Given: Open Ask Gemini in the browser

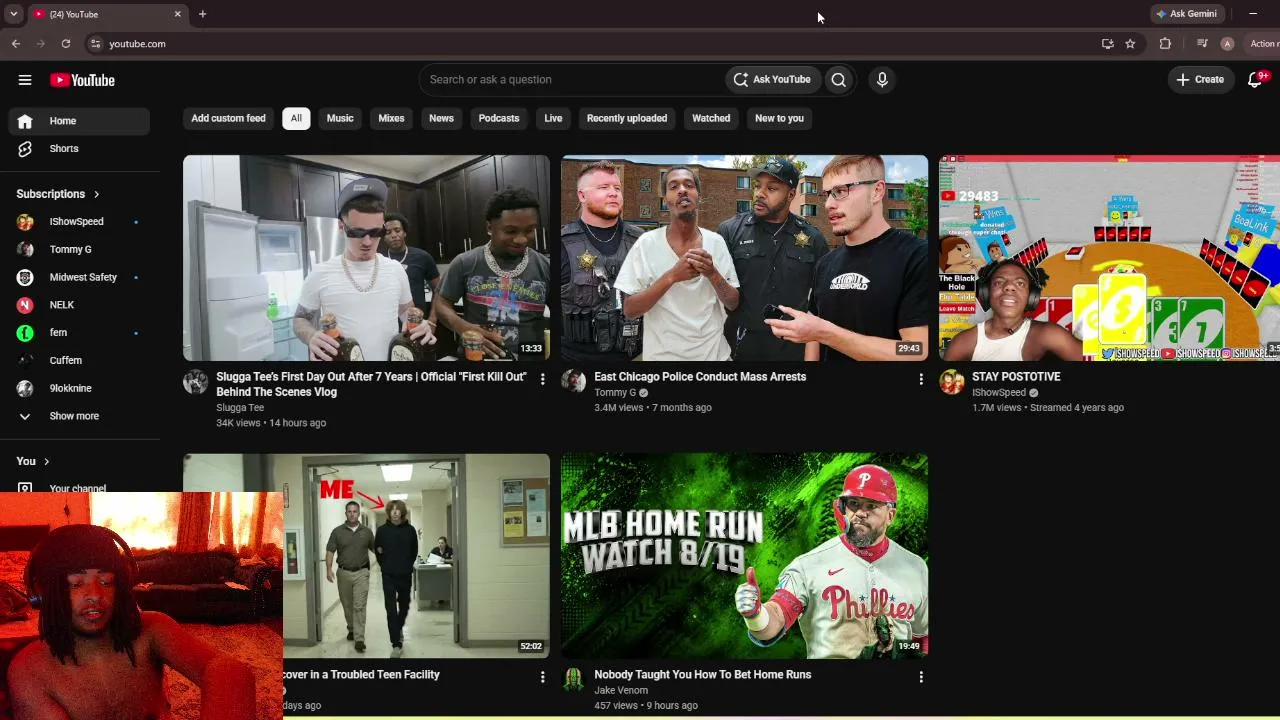Looking at the screenshot, I should point(1186,14).
